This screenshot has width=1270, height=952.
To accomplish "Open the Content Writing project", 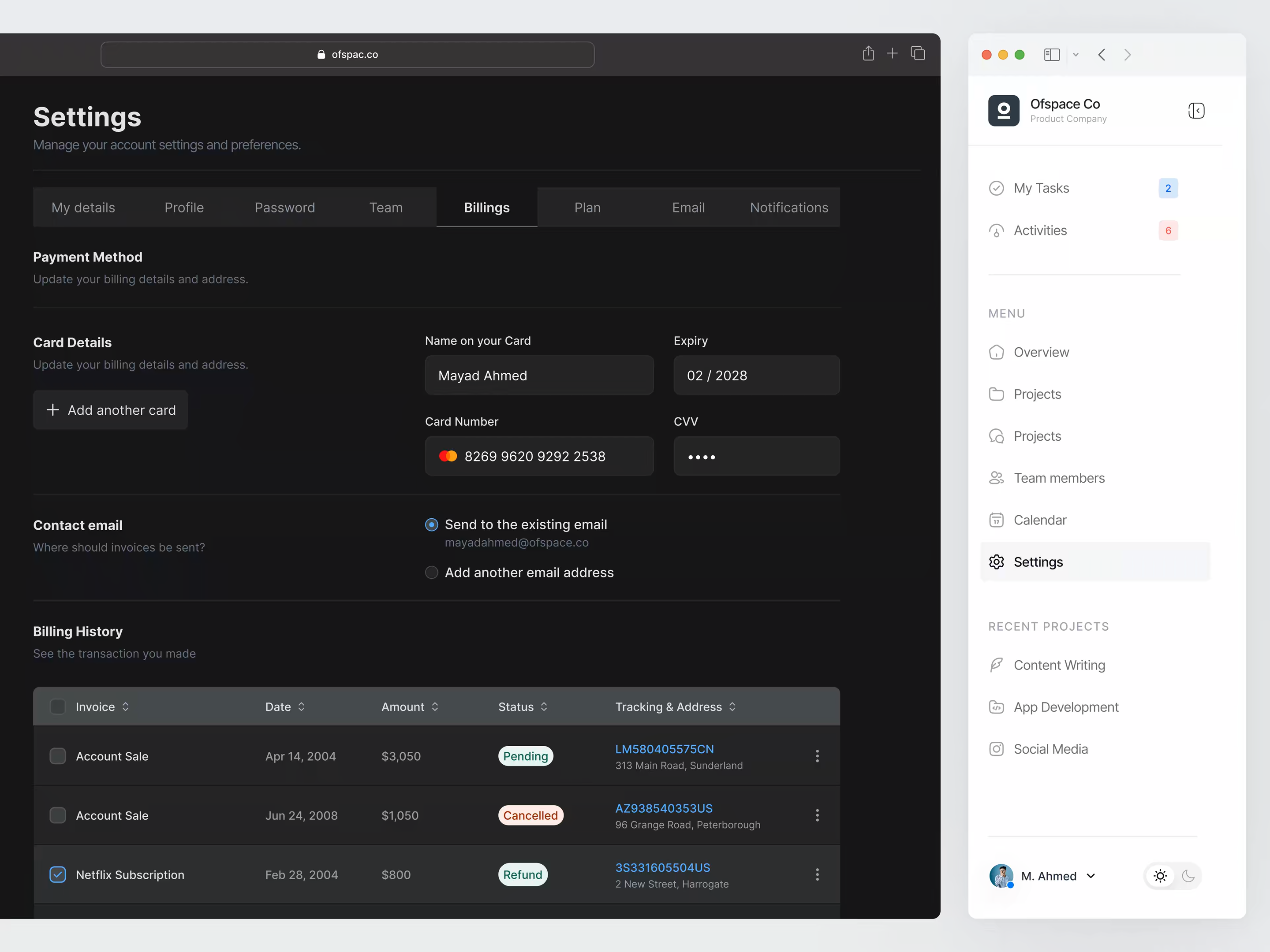I will pos(1059,665).
